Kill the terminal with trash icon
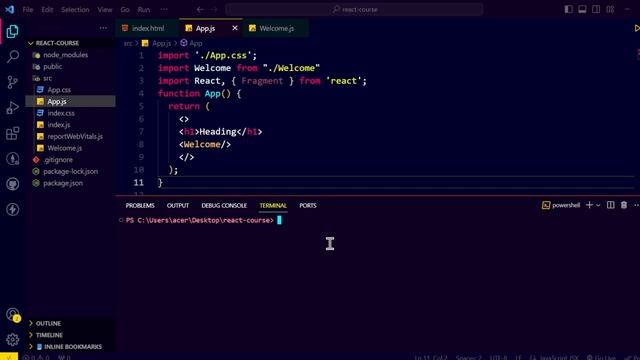 point(624,205)
